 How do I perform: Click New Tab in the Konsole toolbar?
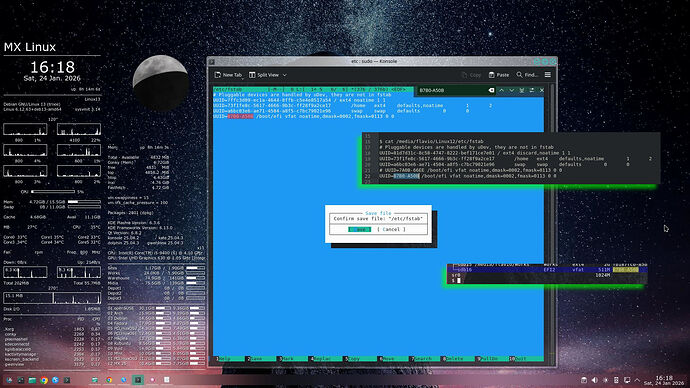pyautogui.click(x=228, y=75)
